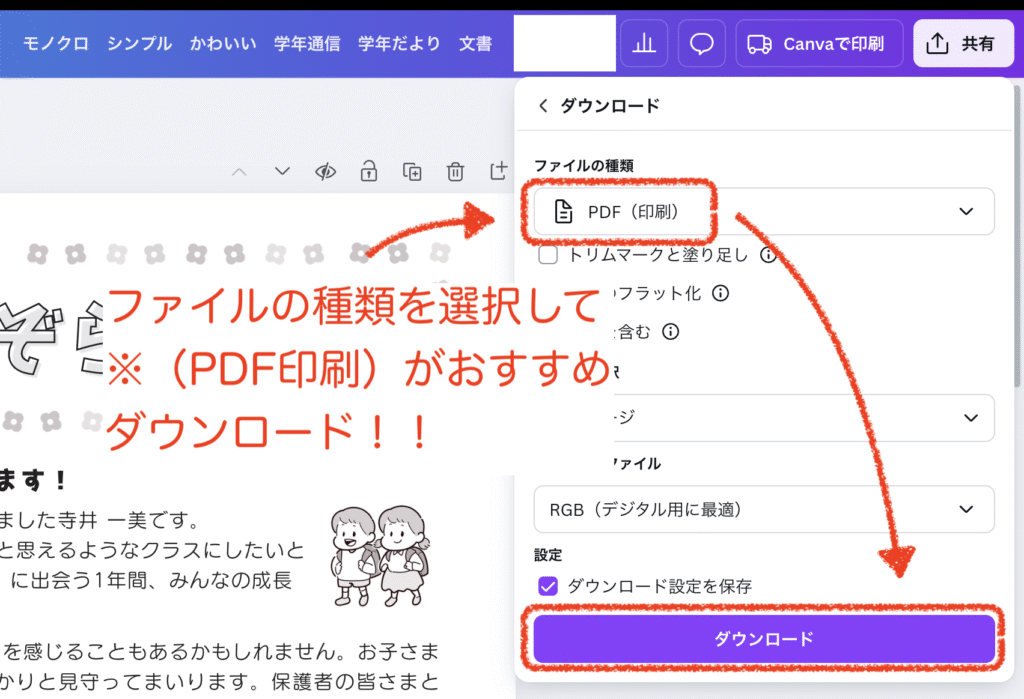Click the duplicate page icon
Viewport: 1024px width, 699px height.
412,172
